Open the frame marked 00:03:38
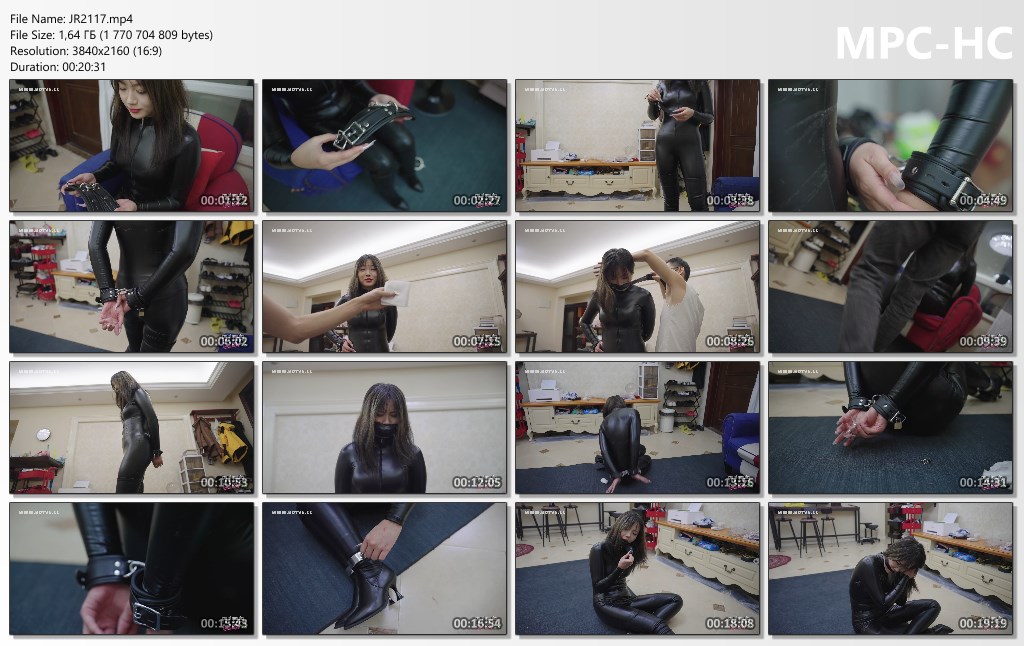 638,146
